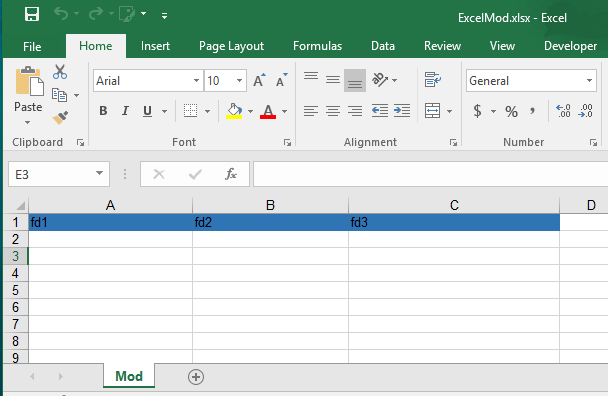Open Clipboard pane dialog launcher
This screenshot has width=608, height=396.
[80, 143]
